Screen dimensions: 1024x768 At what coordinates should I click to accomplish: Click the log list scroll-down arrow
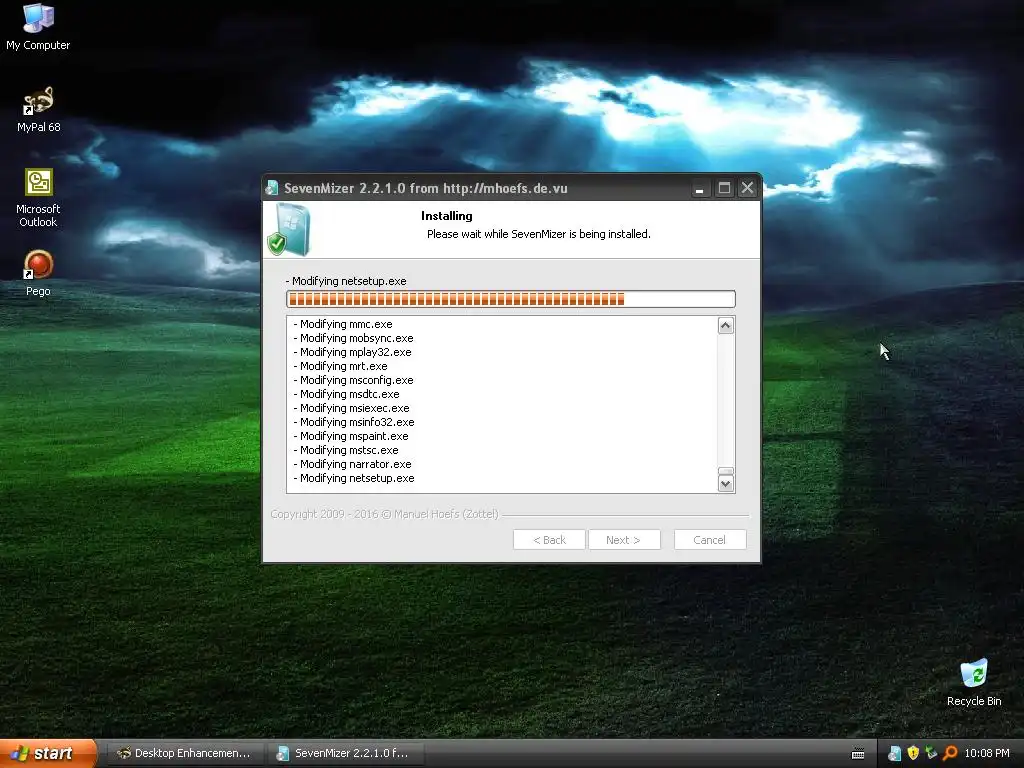(x=726, y=484)
